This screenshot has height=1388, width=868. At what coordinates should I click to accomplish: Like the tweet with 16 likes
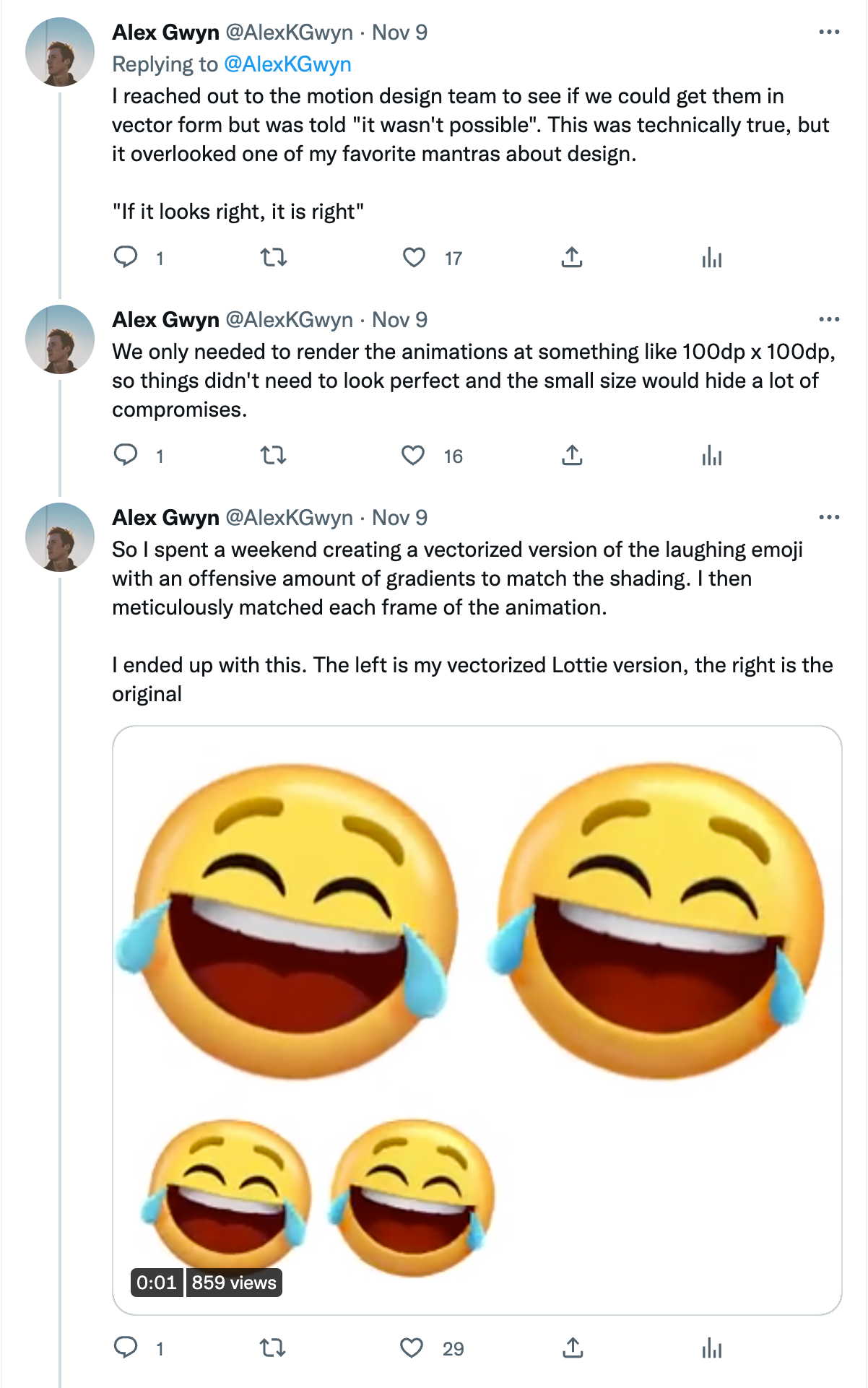[x=413, y=455]
